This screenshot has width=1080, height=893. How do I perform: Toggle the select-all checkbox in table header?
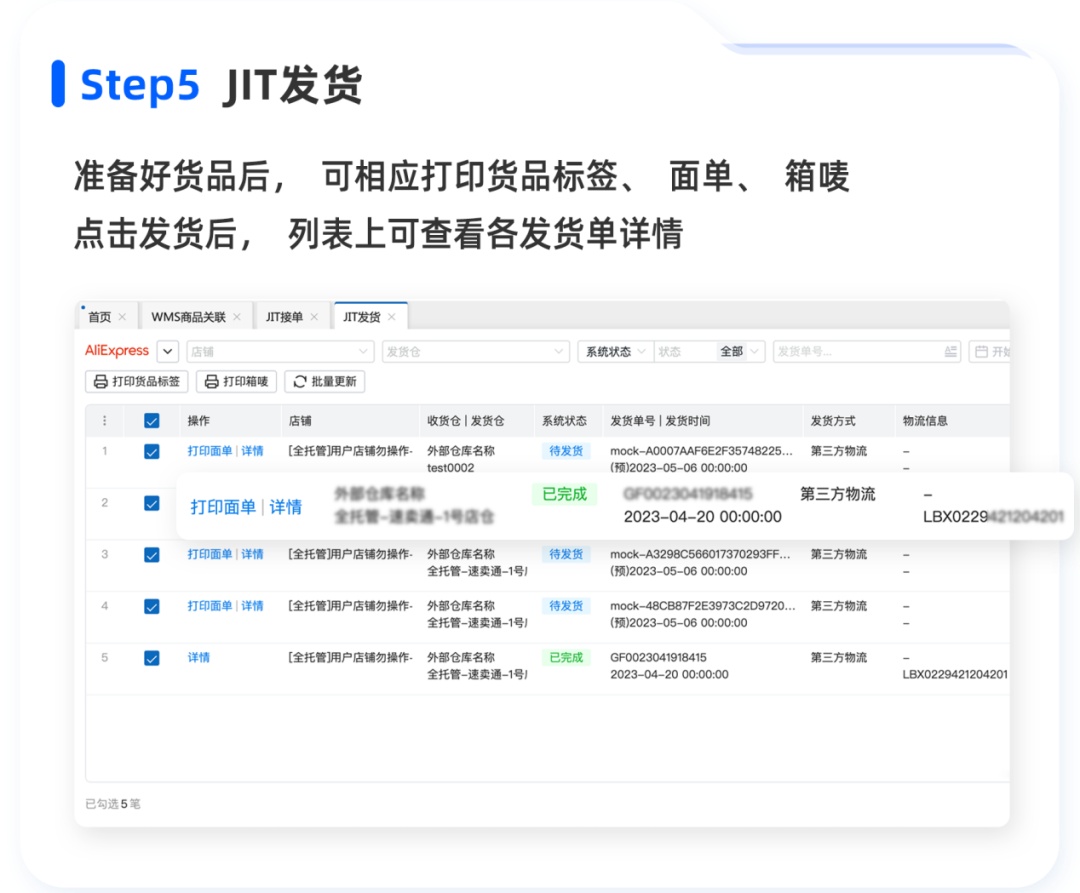tap(152, 421)
